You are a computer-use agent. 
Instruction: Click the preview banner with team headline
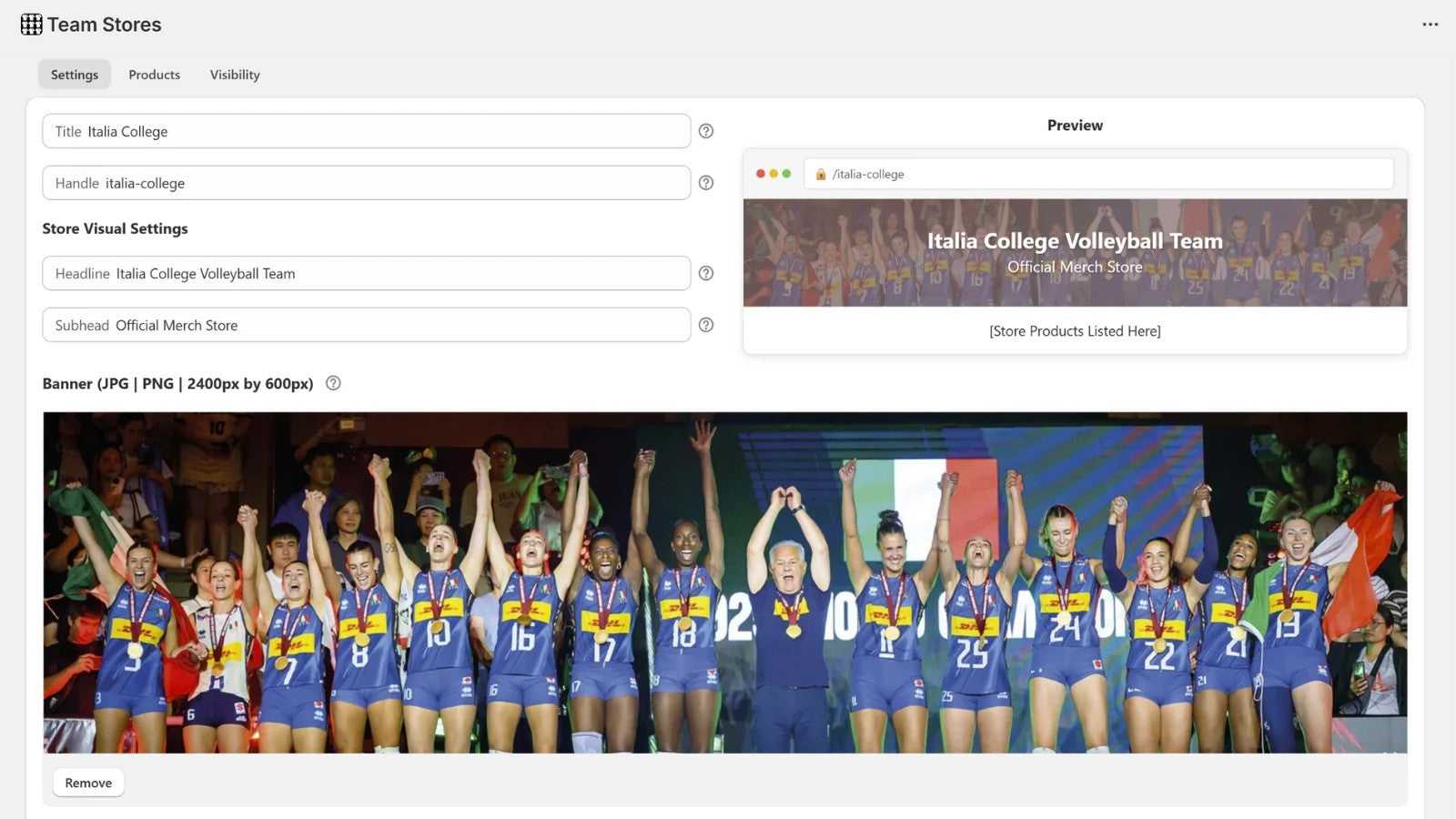point(1076,253)
